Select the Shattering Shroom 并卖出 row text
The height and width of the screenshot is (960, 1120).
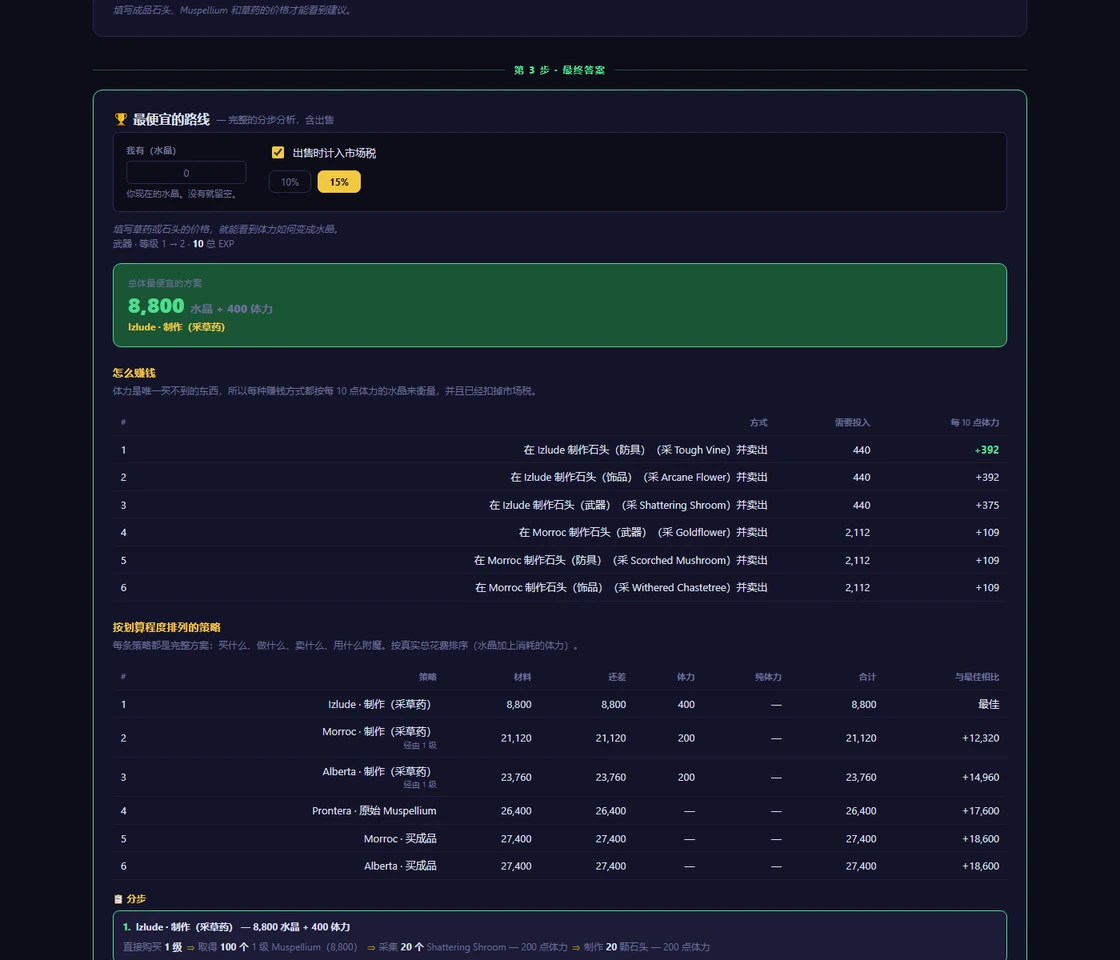[628, 505]
